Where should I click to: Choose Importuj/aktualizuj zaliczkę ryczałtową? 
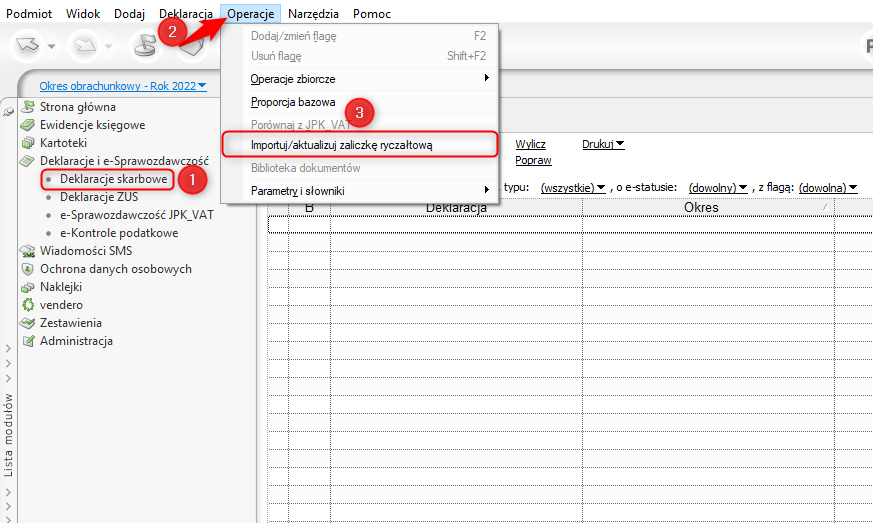coord(360,145)
